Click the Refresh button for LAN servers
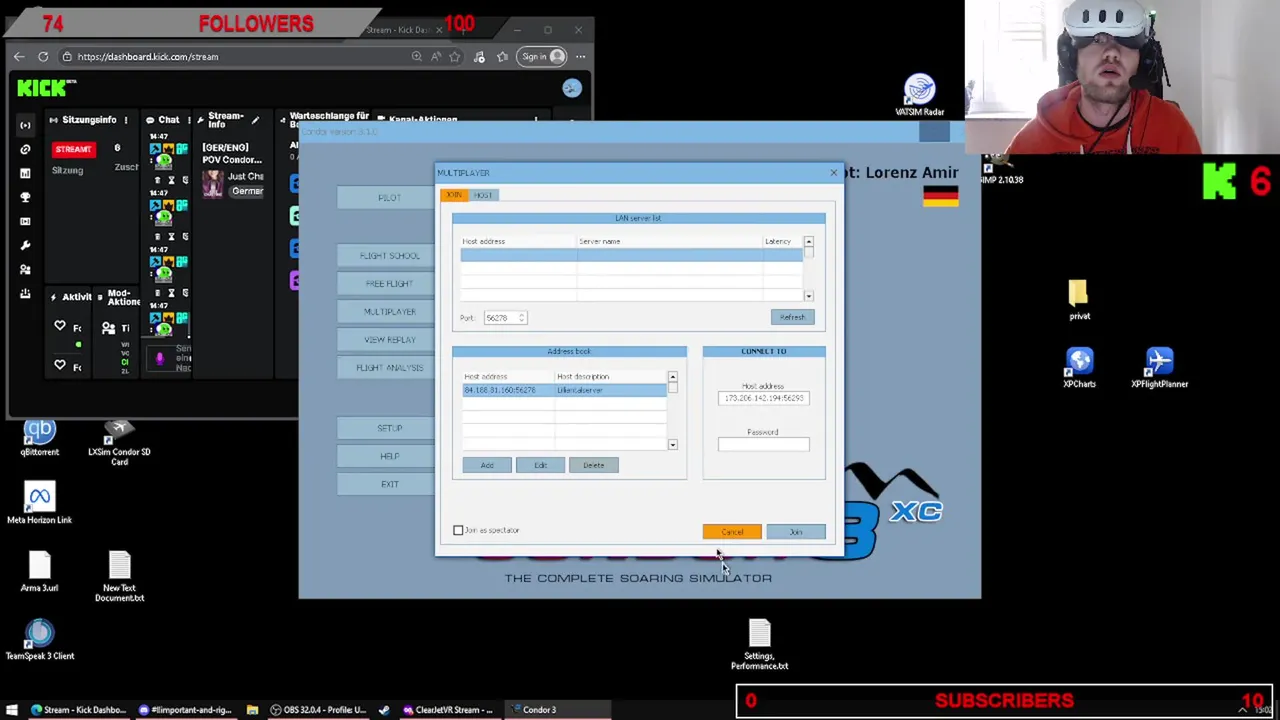 pyautogui.click(x=792, y=317)
